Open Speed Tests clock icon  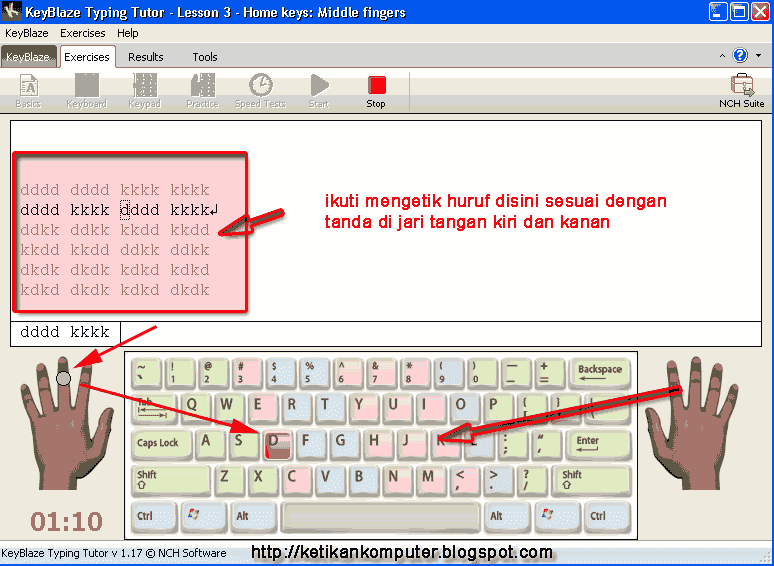(260, 91)
